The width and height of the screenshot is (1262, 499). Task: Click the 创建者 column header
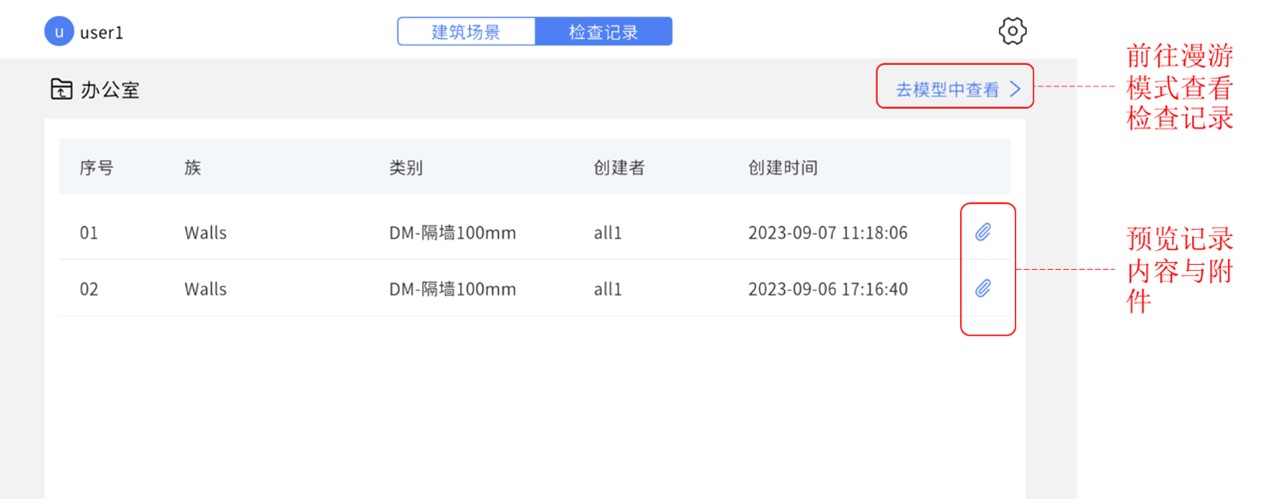619,167
